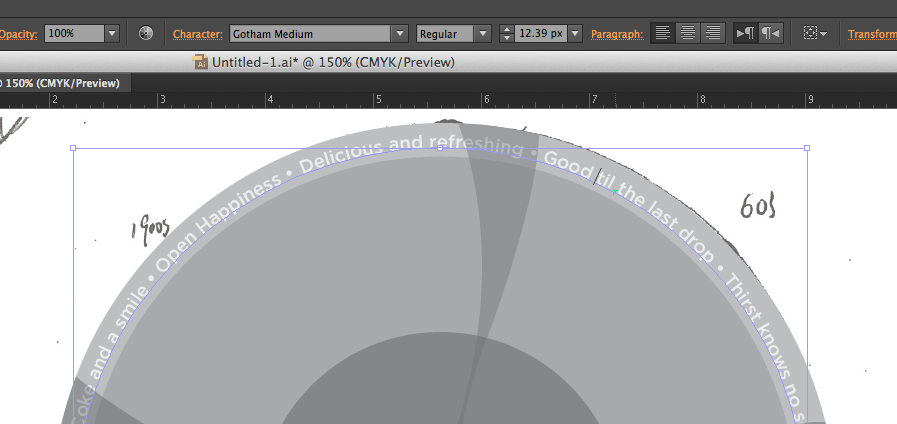Expand the font family dropdown arrow

[x=400, y=34]
